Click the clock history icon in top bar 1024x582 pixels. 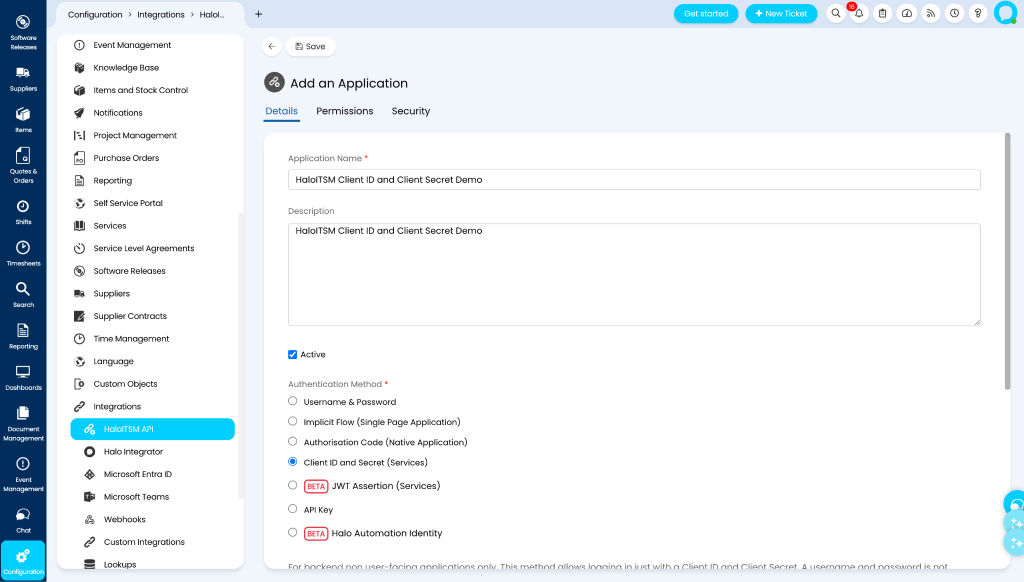pyautogui.click(x=954, y=14)
